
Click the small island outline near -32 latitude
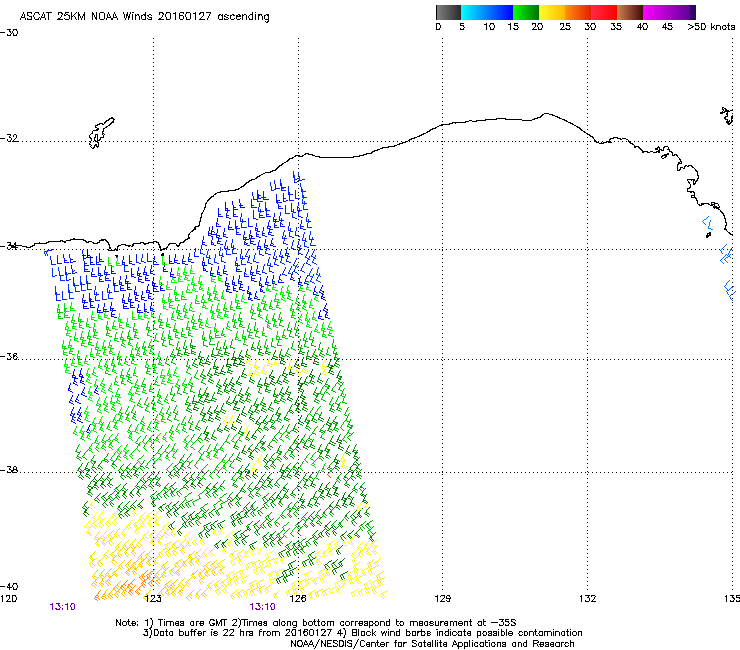tap(101, 133)
